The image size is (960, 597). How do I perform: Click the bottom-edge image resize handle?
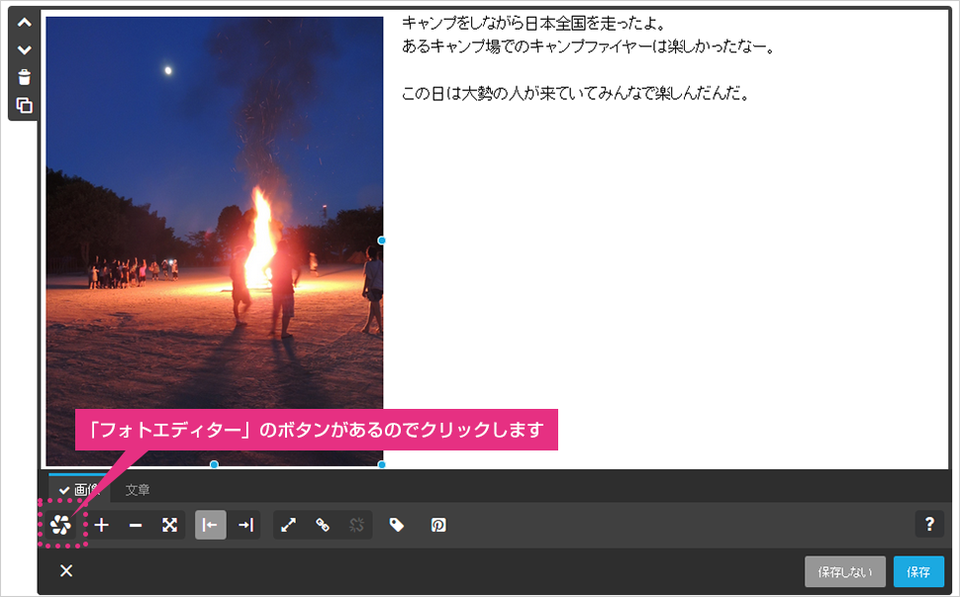click(214, 465)
